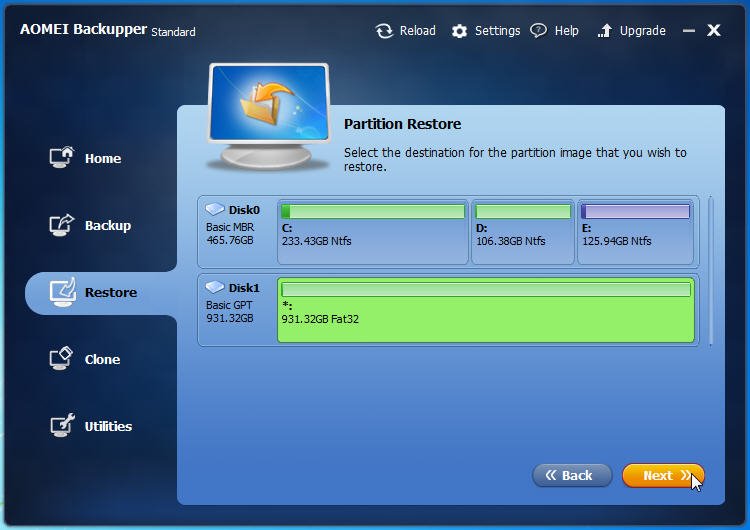Viewport: 750px width, 530px height.
Task: Click the Disk1 drive icon
Action: (215, 287)
